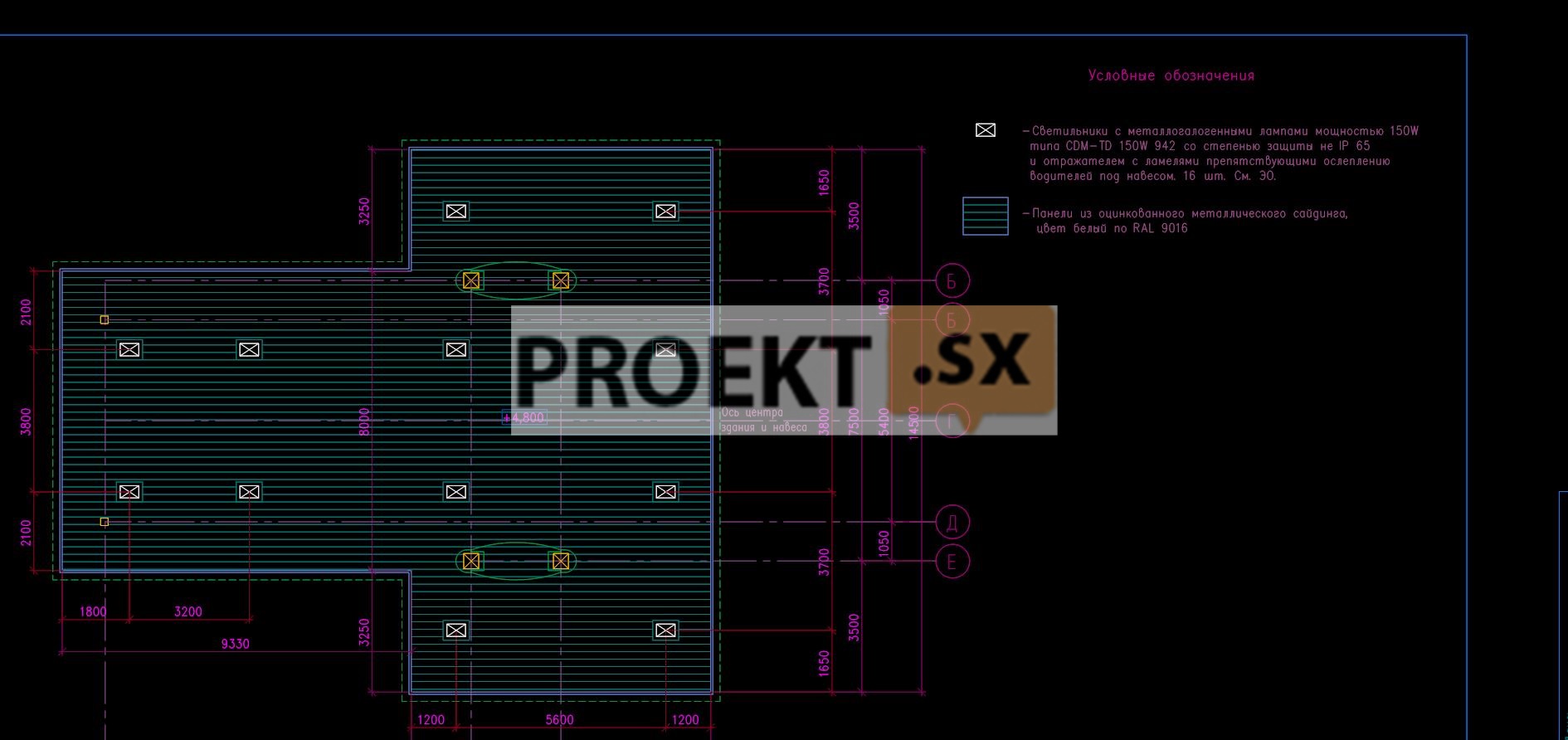Pick the siding panel hatch sample in legend
1568x740 pixels.
tap(986, 216)
